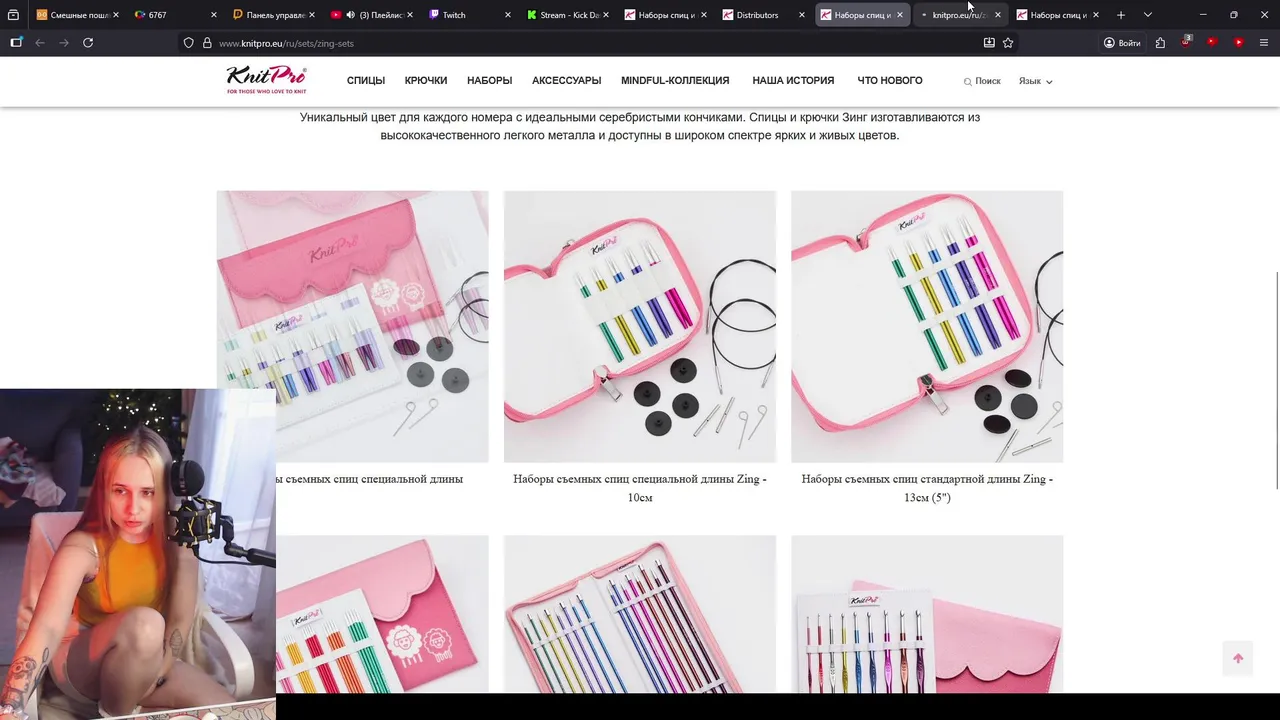Click the "Уникальный цвет для каждого номера" paragraph
The height and width of the screenshot is (720, 1280).
pos(640,126)
